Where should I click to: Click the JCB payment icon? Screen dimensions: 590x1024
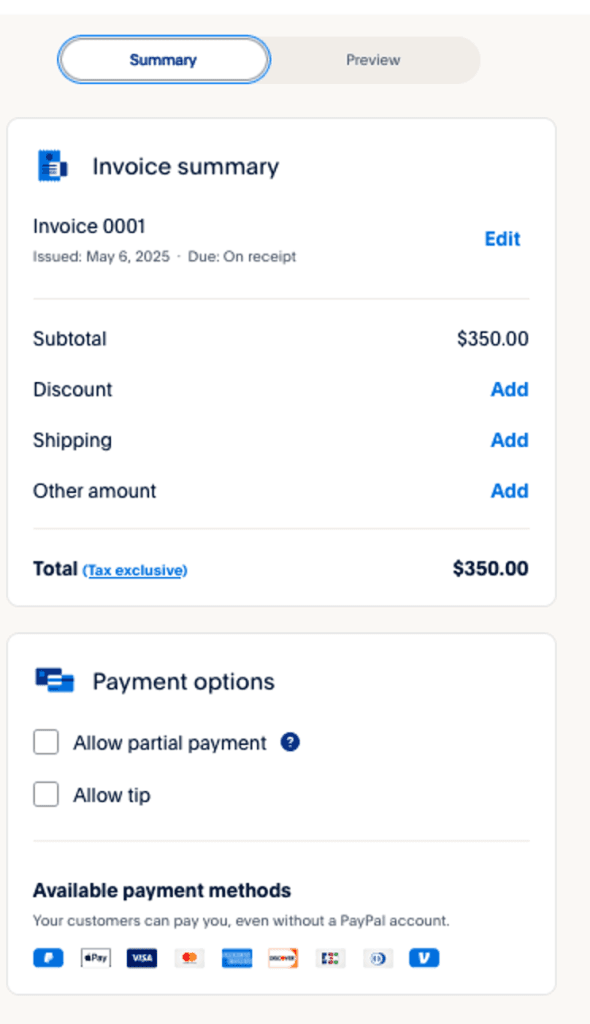(x=330, y=957)
